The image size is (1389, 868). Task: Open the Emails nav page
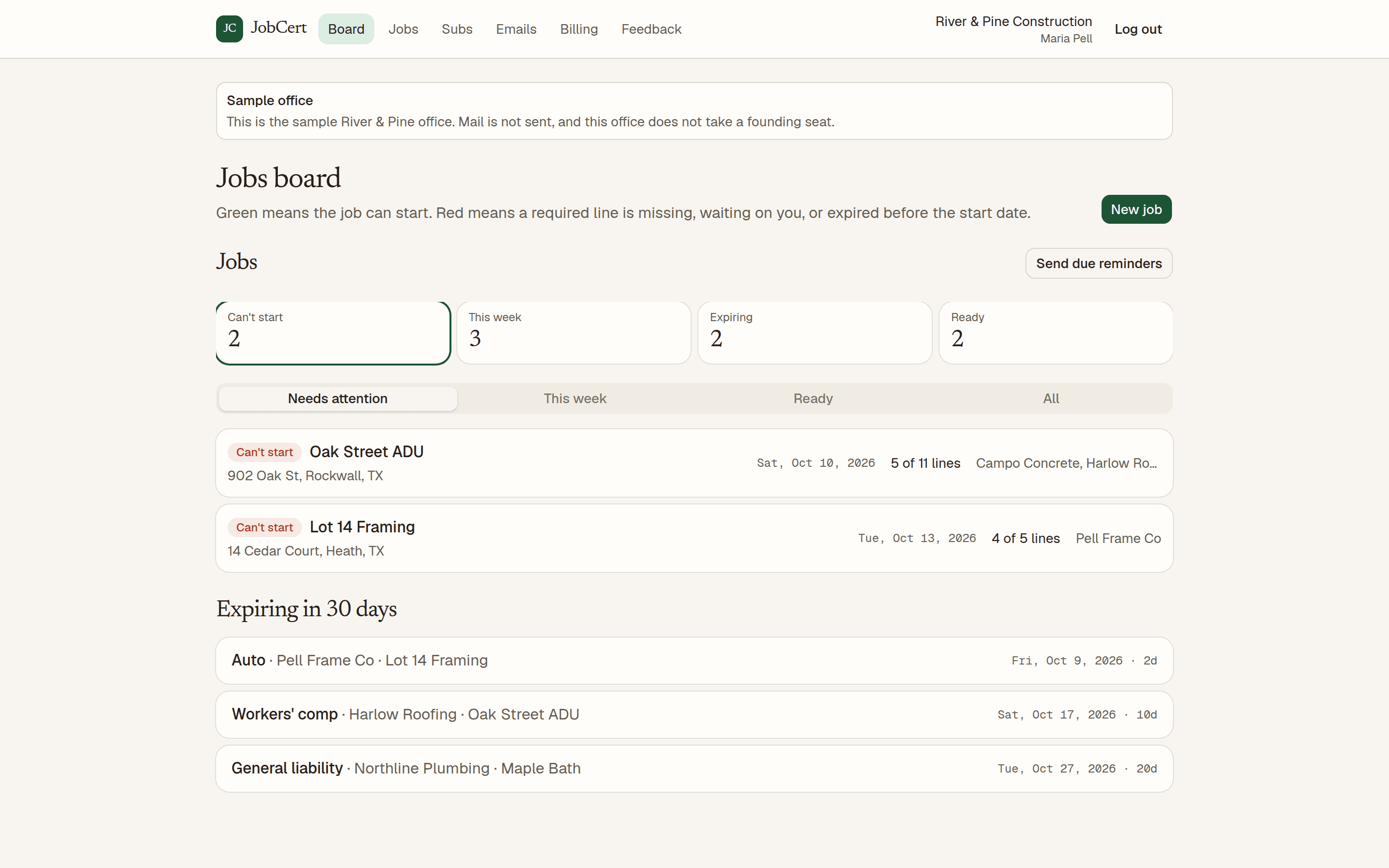[x=516, y=29]
